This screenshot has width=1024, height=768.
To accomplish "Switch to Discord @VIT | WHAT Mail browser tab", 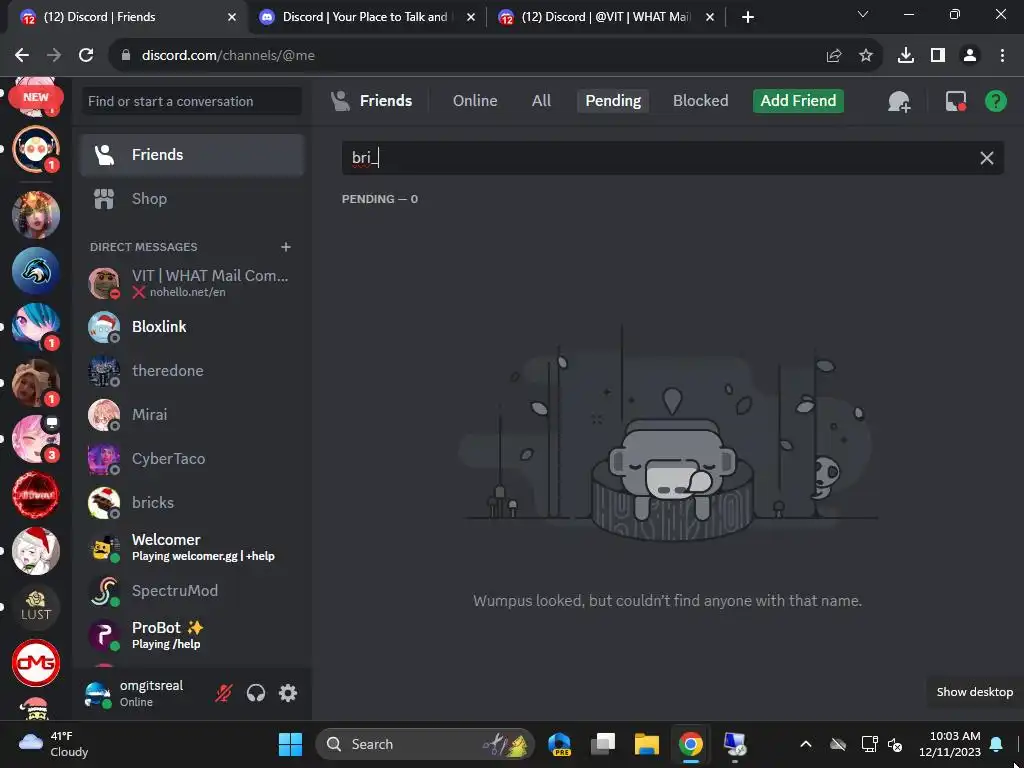I will click(x=605, y=17).
